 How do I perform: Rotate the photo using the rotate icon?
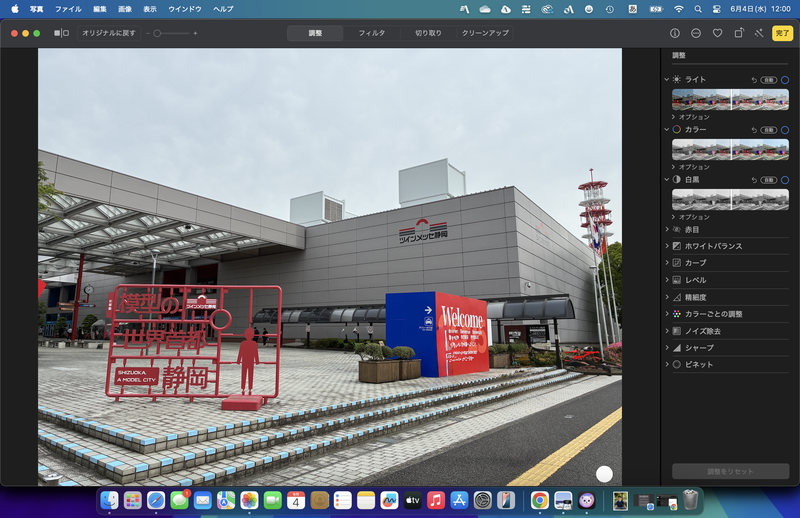(739, 33)
